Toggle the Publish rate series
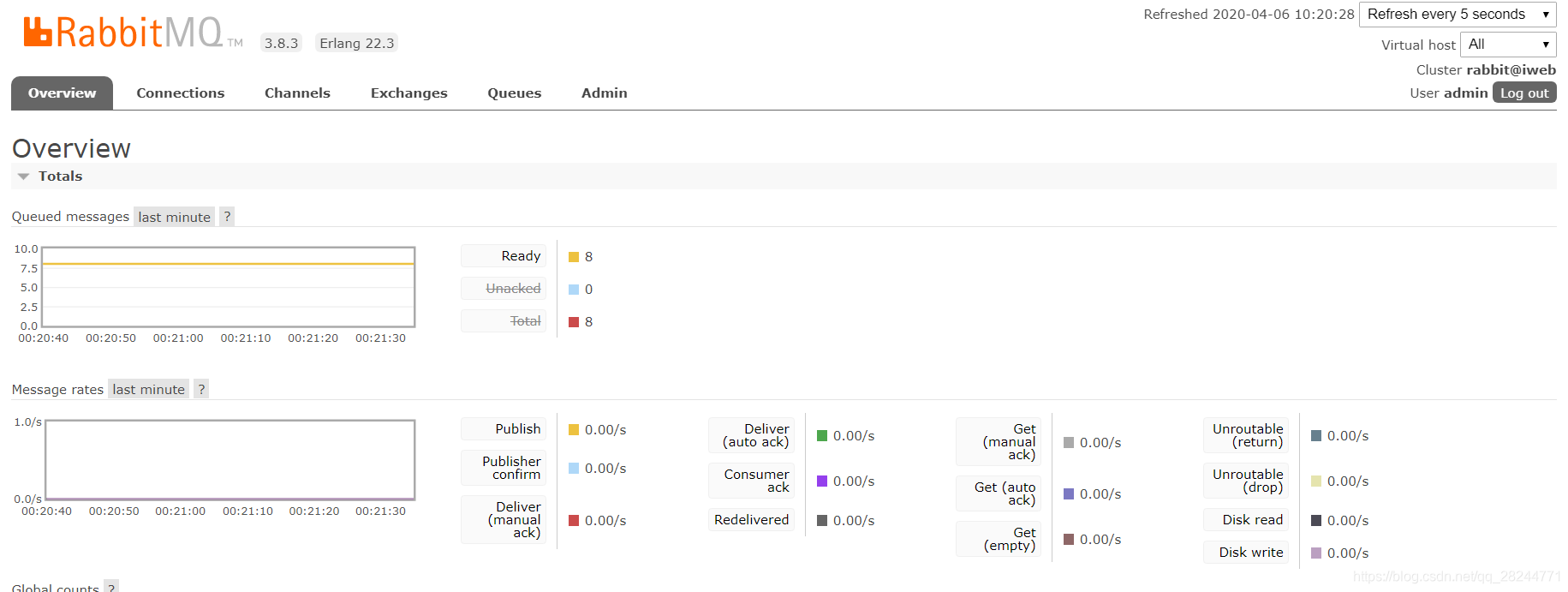1568x592 pixels. [504, 429]
